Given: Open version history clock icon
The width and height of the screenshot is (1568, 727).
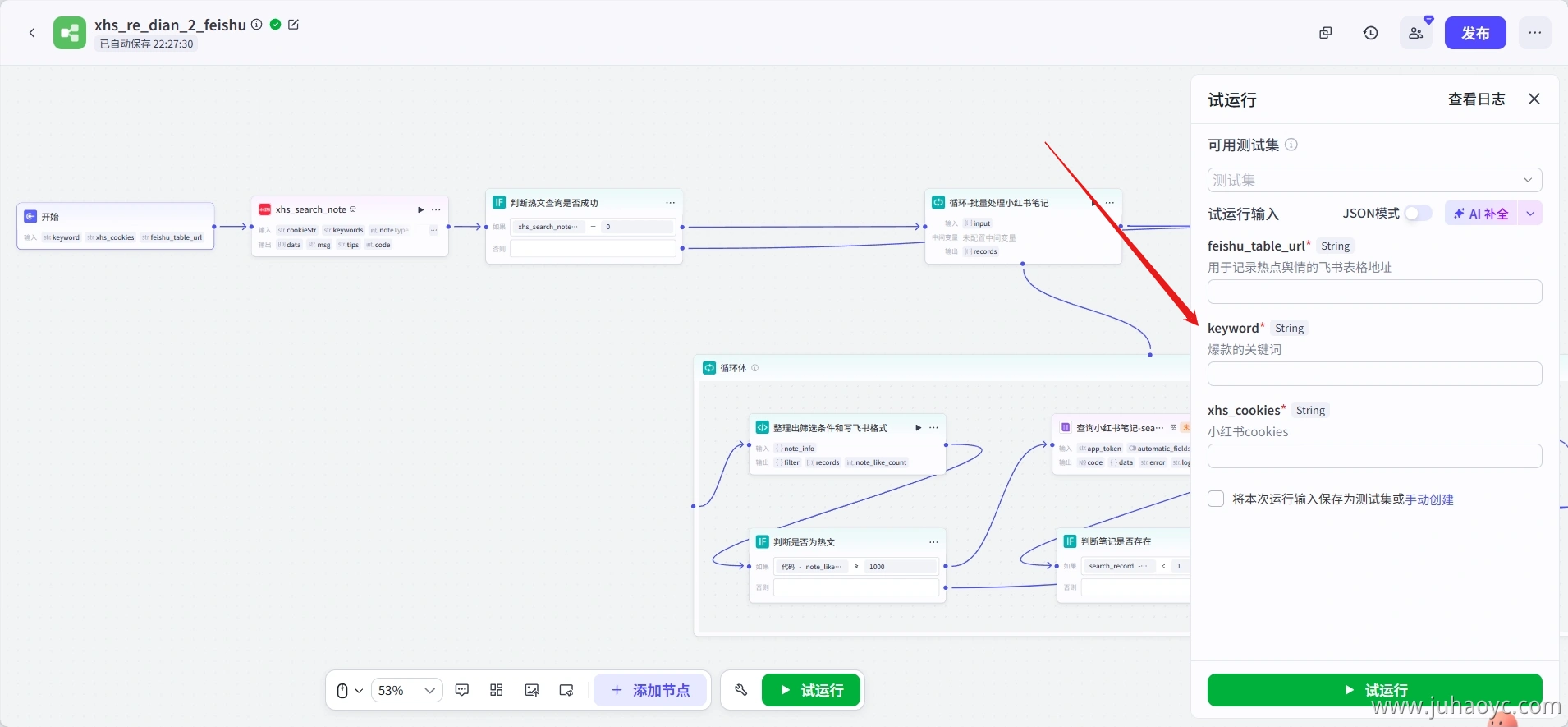Looking at the screenshot, I should (x=1371, y=33).
